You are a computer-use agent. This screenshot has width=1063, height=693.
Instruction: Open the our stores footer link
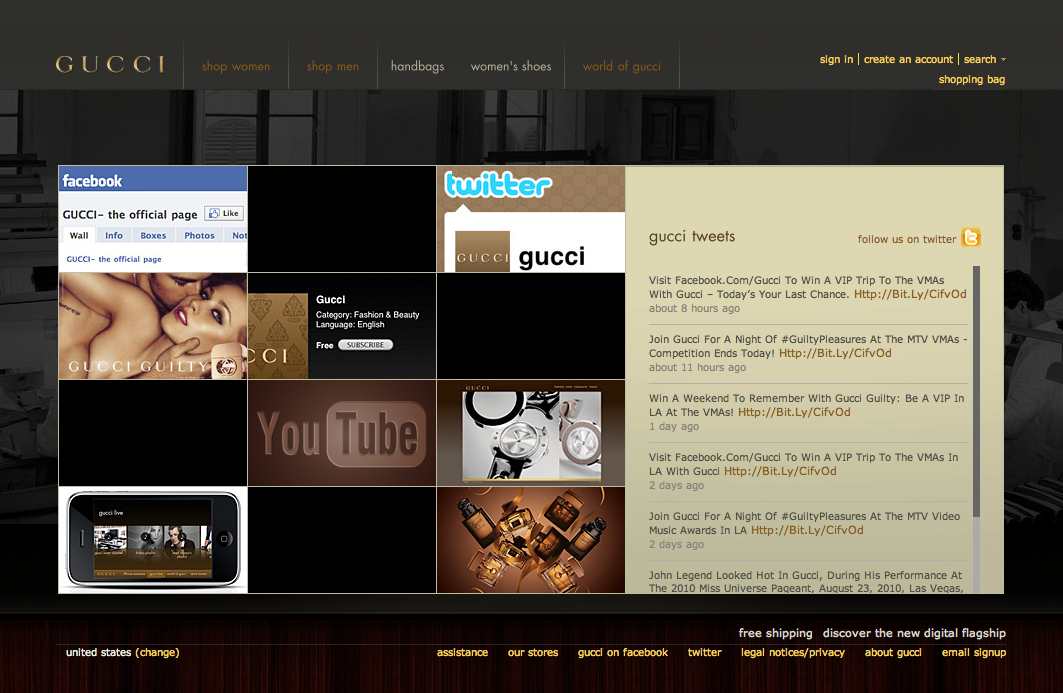533,652
